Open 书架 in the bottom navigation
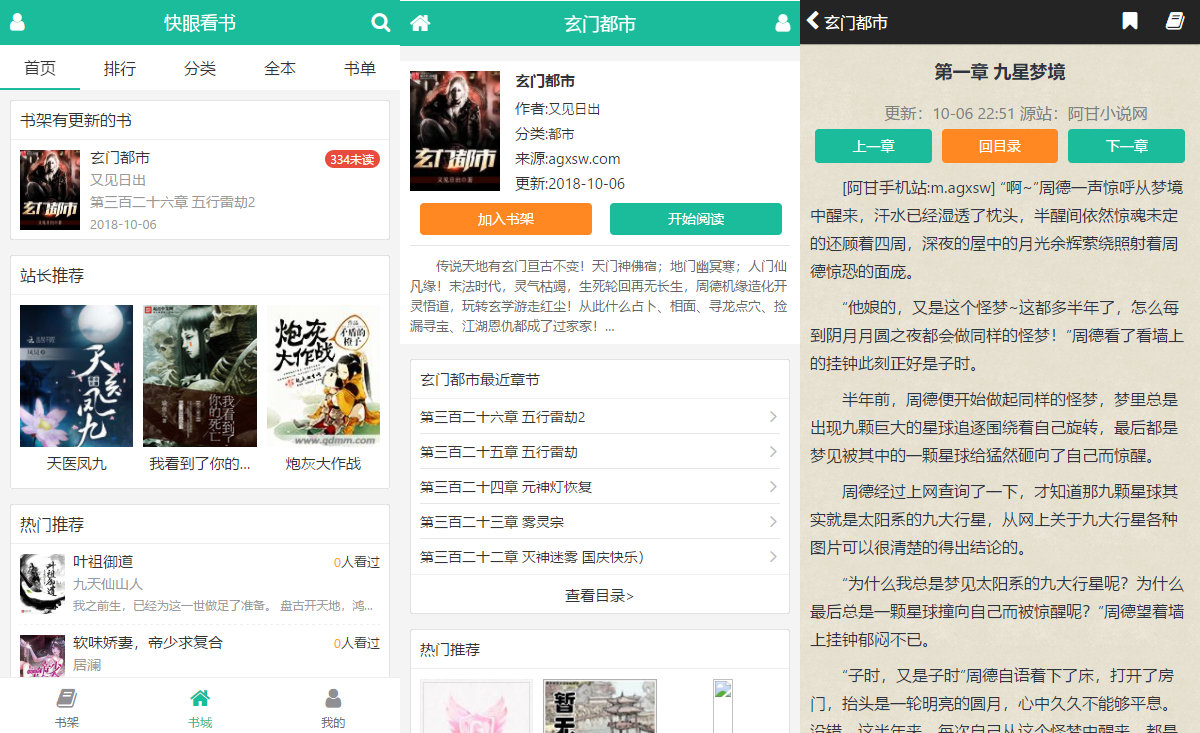Viewport: 1200px width, 733px height. click(67, 708)
